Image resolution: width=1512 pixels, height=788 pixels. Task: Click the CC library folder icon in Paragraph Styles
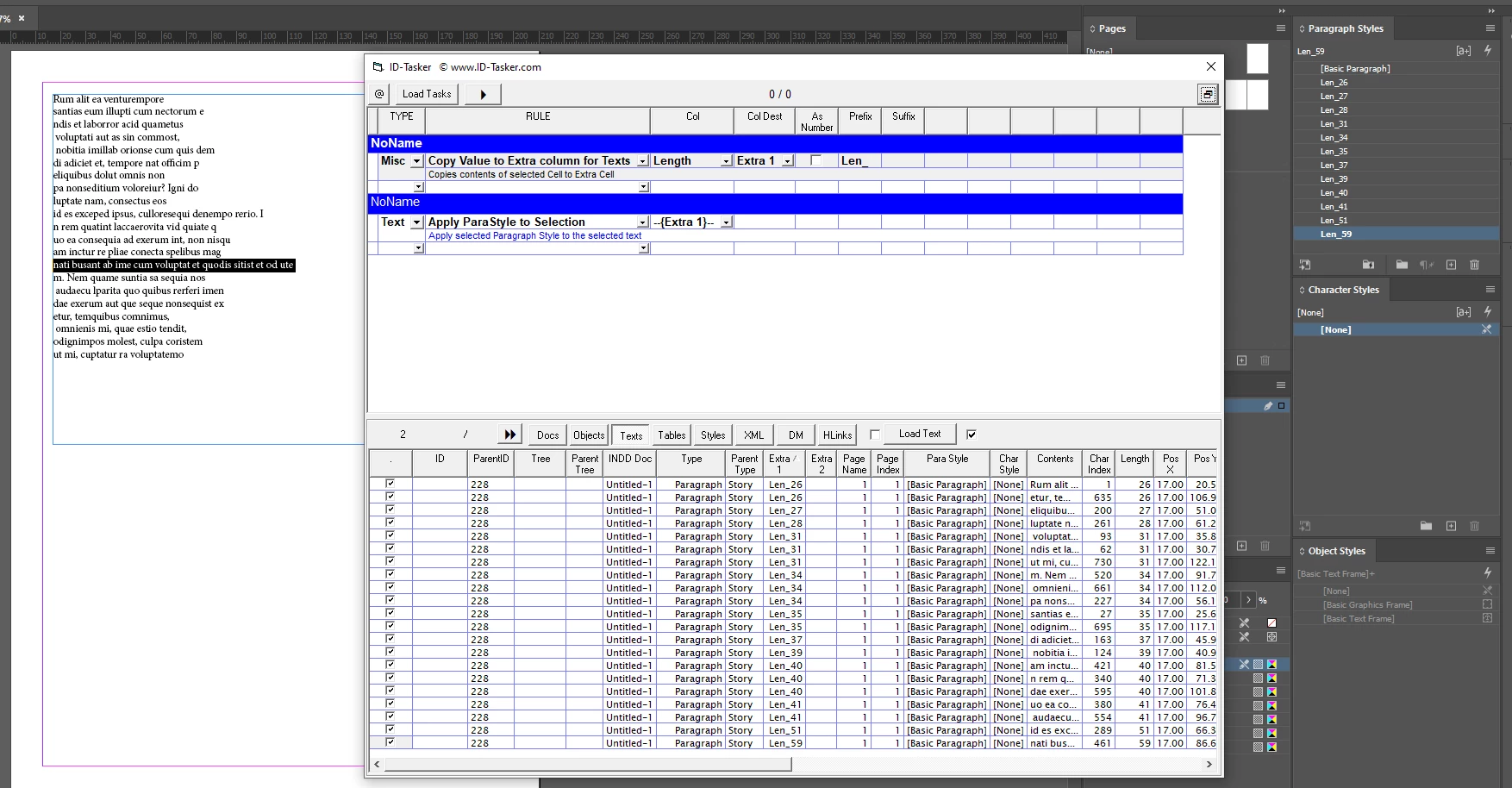[x=1368, y=265]
